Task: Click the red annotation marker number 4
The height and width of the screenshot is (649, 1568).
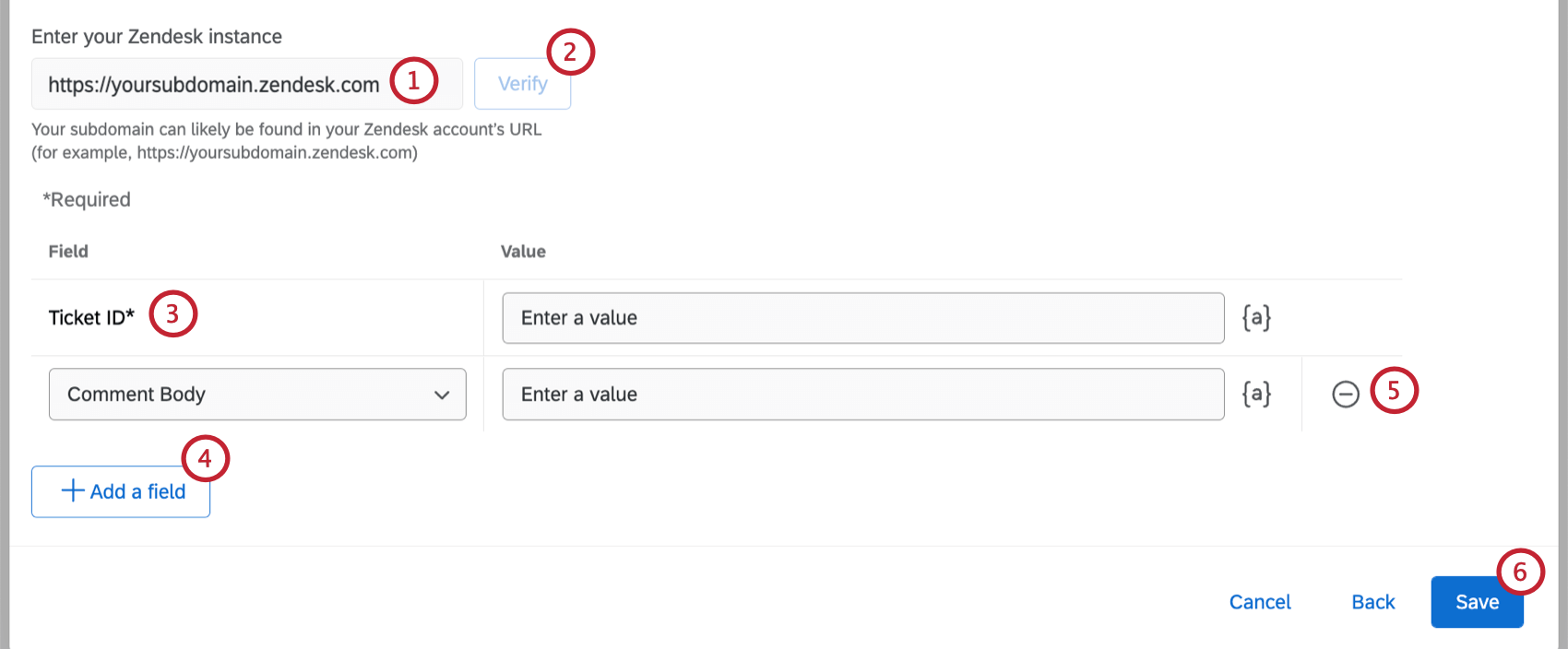Action: (205, 458)
